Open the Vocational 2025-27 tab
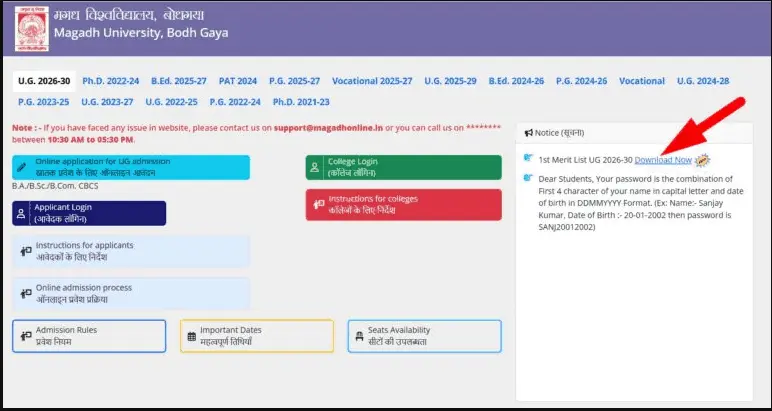The height and width of the screenshot is (411, 772). tap(372, 81)
